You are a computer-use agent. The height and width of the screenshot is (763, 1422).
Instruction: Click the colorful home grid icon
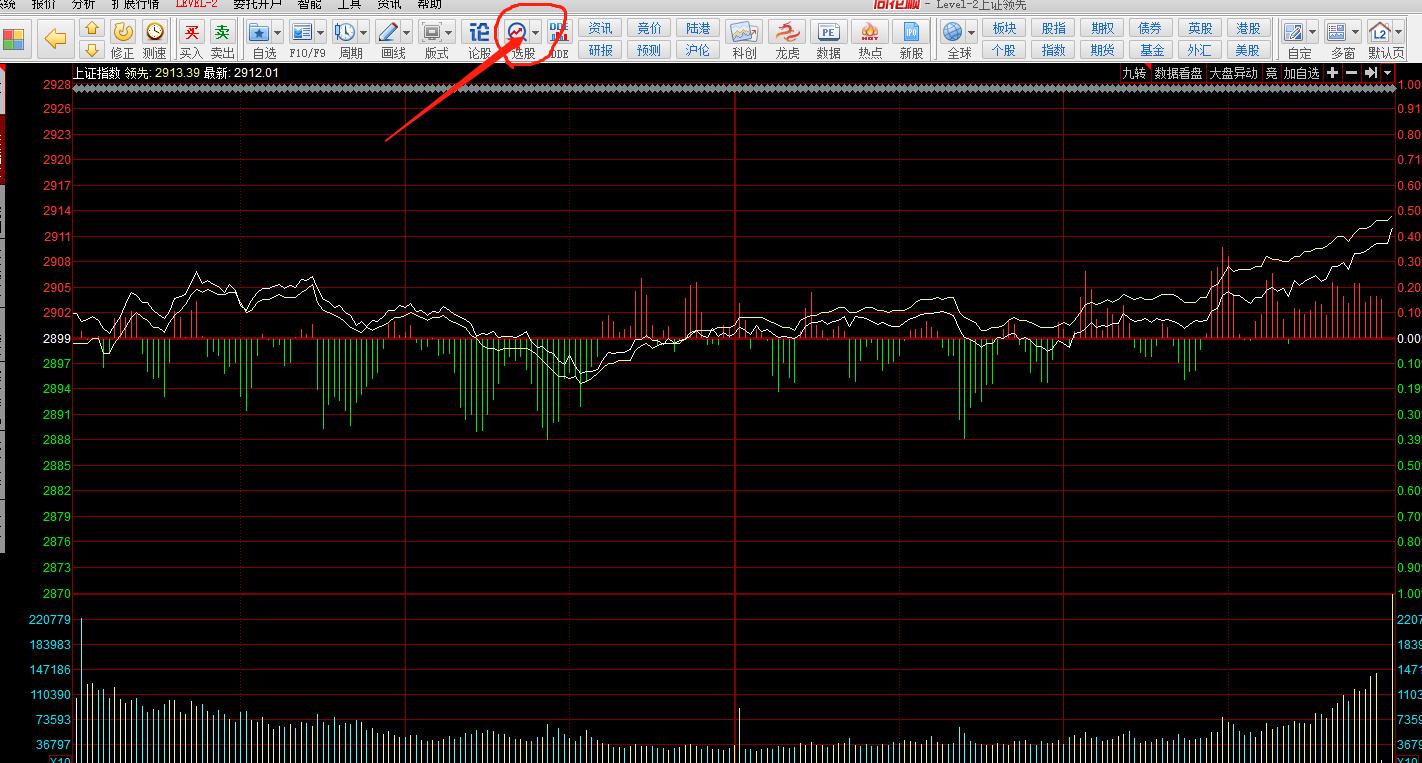coord(14,40)
